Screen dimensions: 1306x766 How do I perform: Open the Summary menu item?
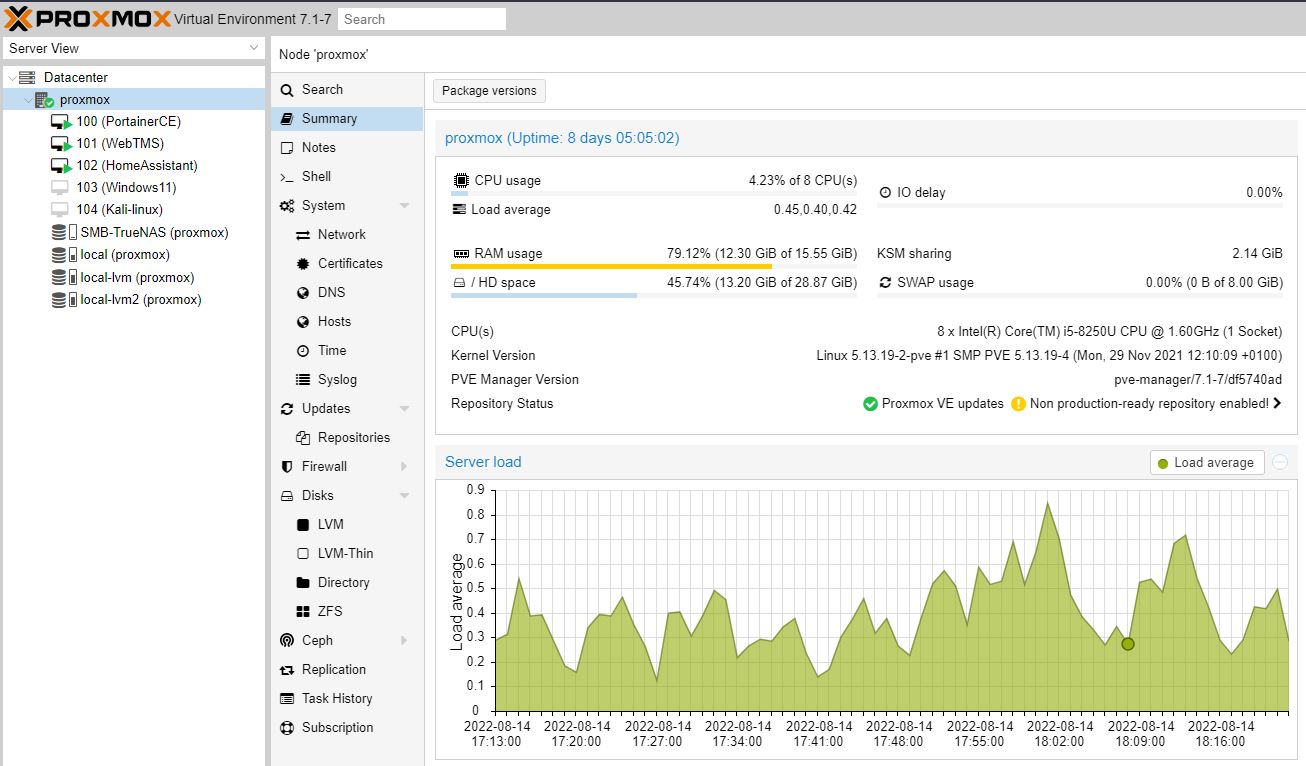point(347,118)
